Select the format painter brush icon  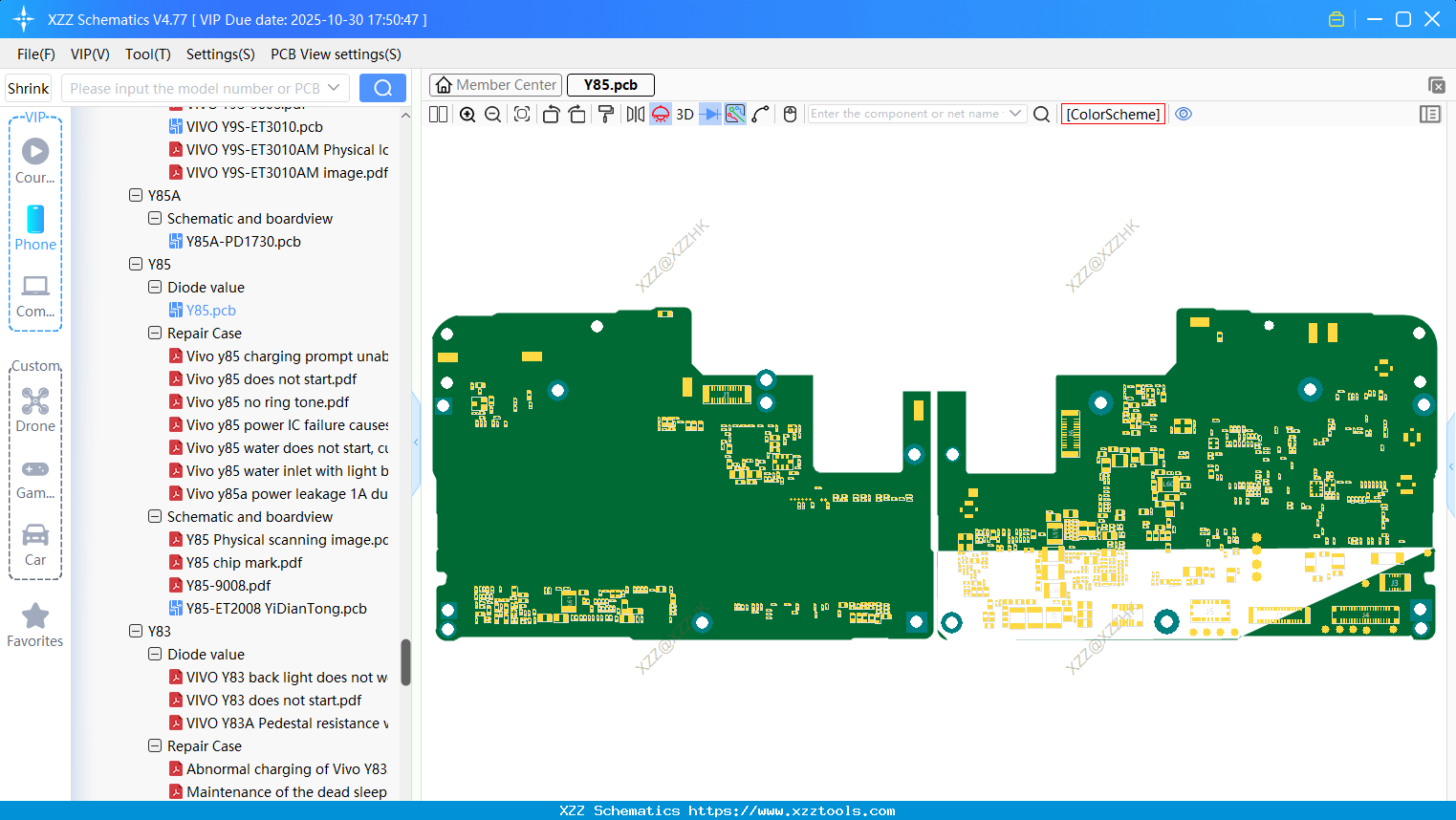(606, 115)
